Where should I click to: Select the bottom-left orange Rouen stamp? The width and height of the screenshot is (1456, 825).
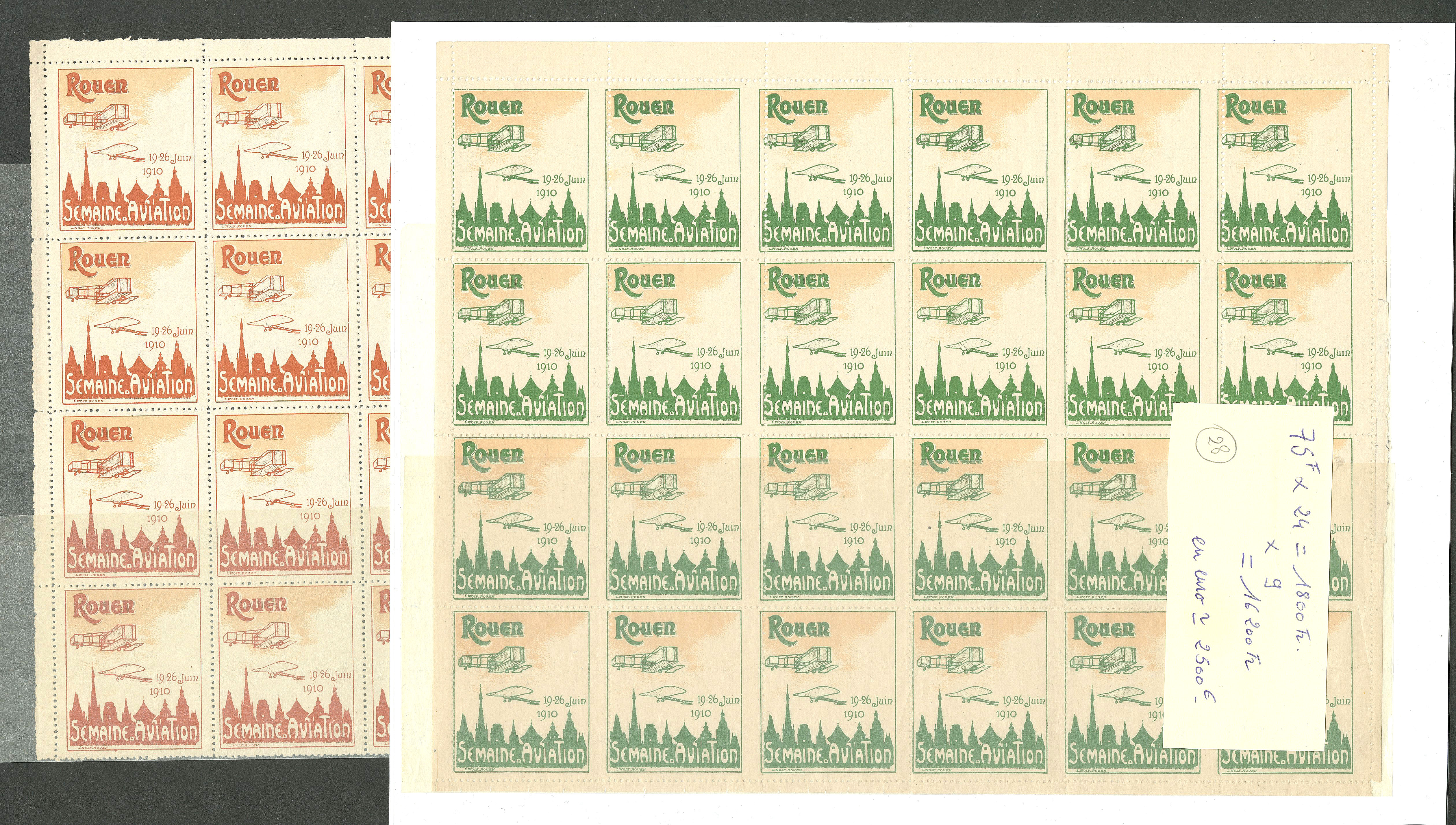pyautogui.click(x=133, y=670)
